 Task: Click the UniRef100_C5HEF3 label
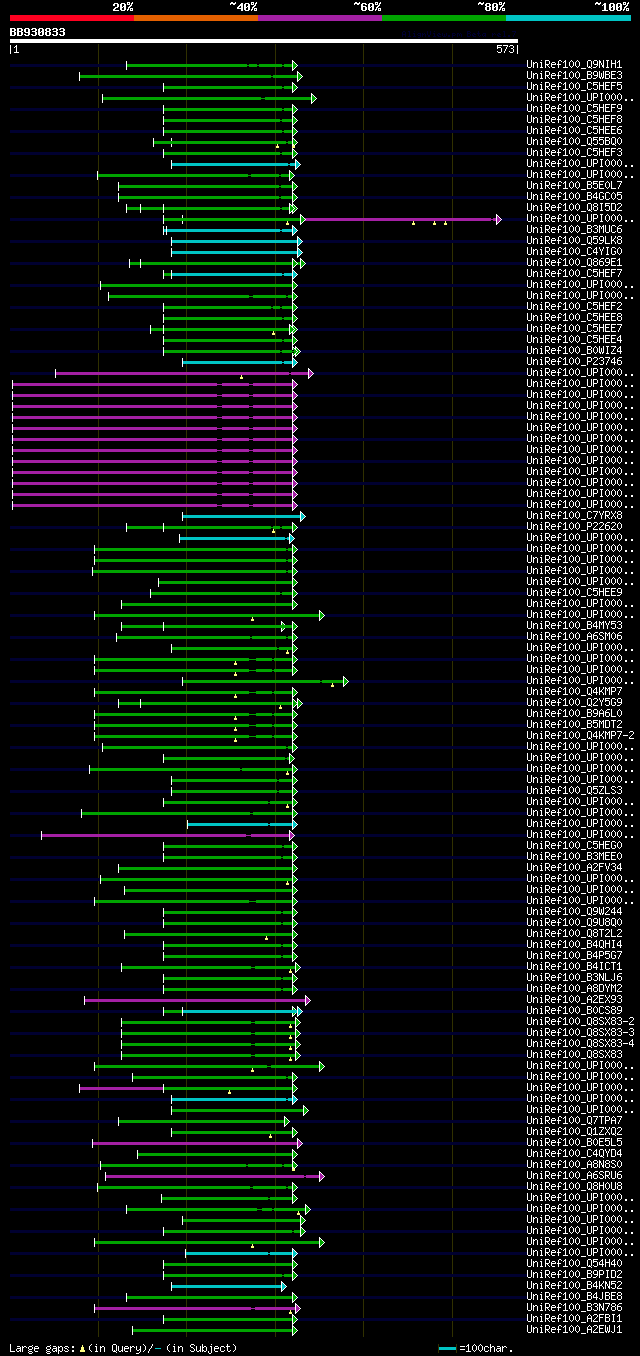572,153
